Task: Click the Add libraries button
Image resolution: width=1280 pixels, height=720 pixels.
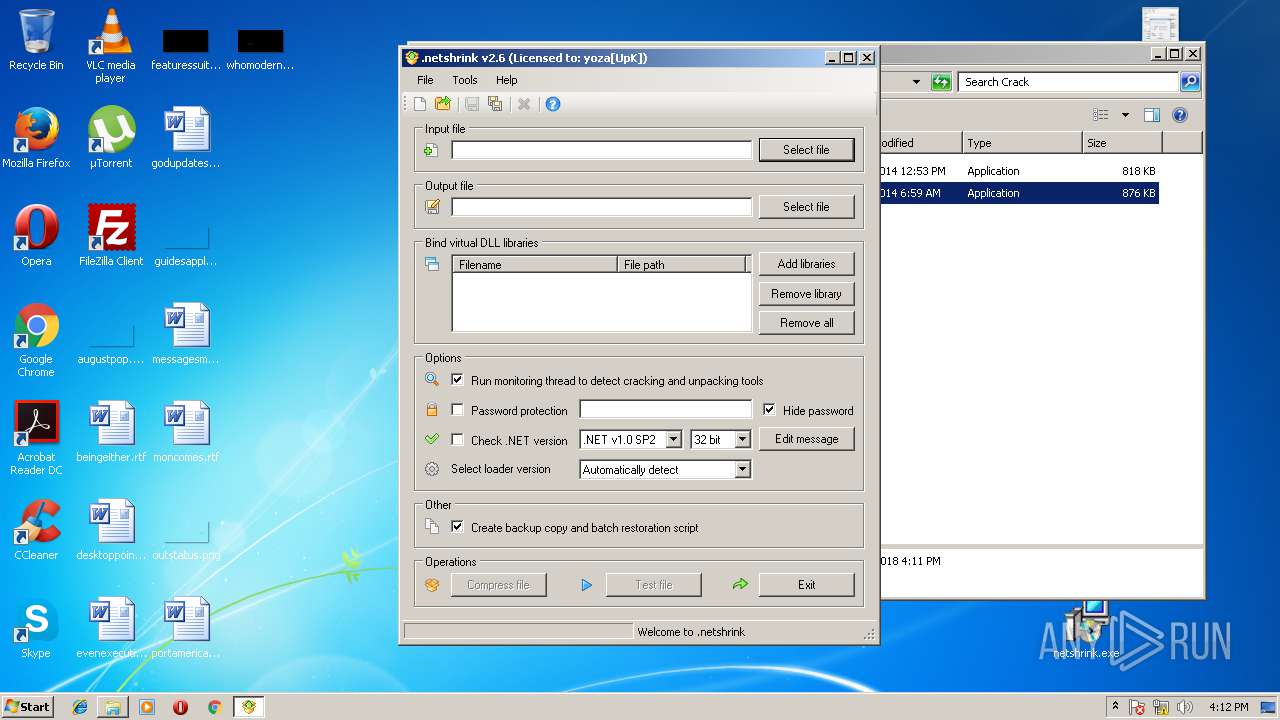Action: (x=806, y=264)
